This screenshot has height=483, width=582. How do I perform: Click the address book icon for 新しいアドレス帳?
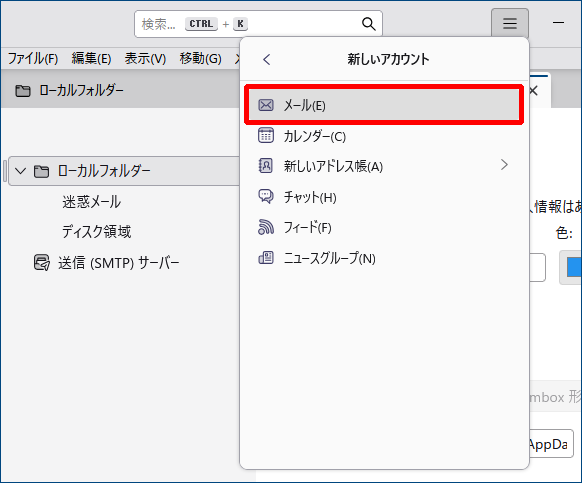click(x=266, y=166)
